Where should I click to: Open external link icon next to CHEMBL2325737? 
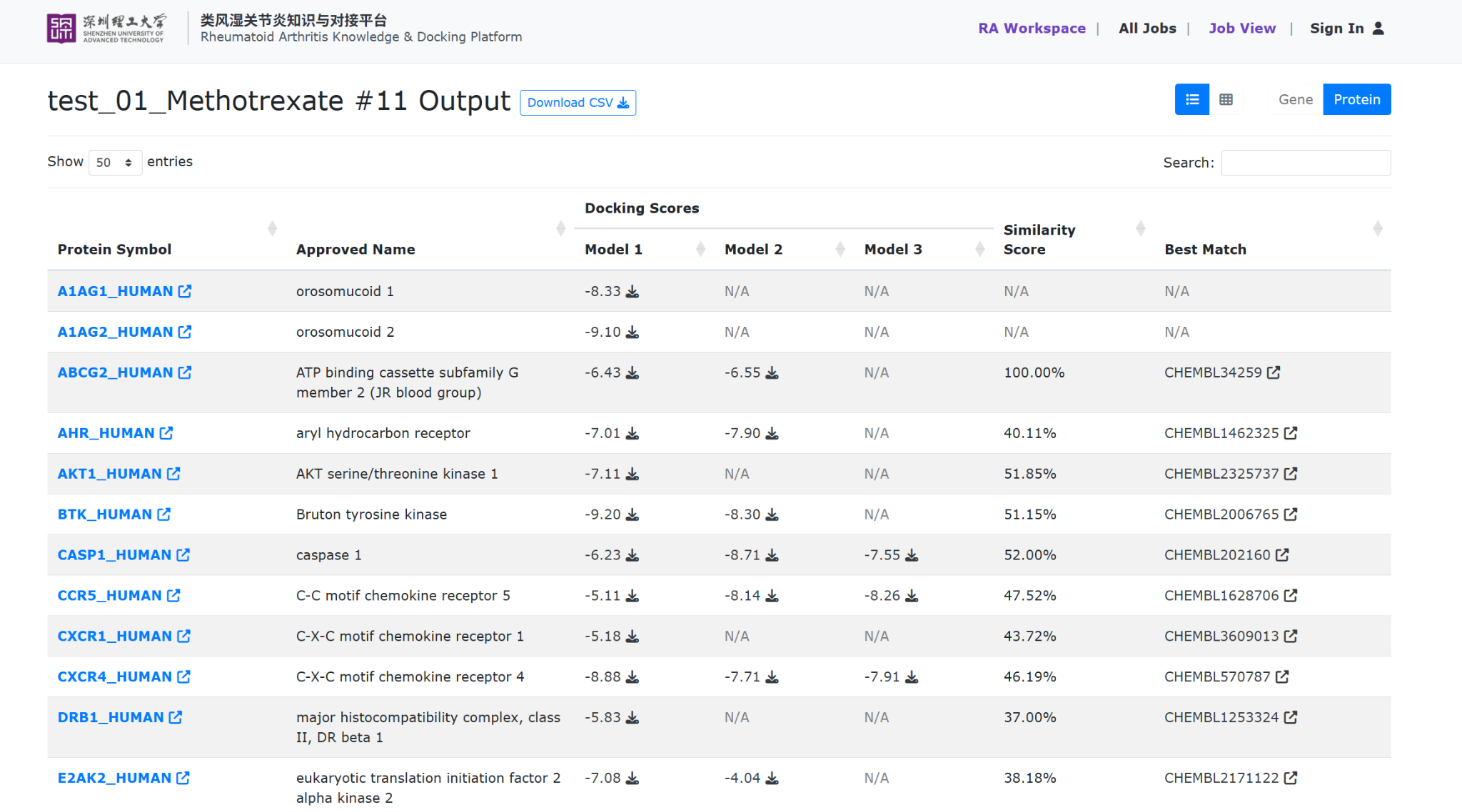[x=1291, y=474]
